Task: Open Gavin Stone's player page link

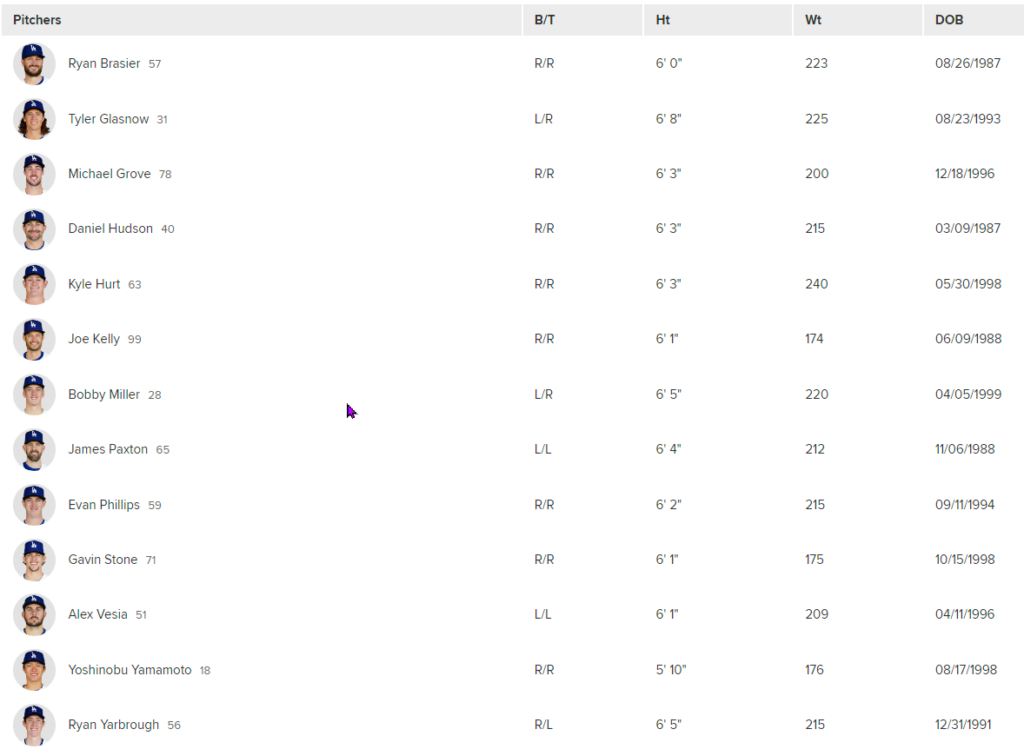Action: [x=103, y=560]
